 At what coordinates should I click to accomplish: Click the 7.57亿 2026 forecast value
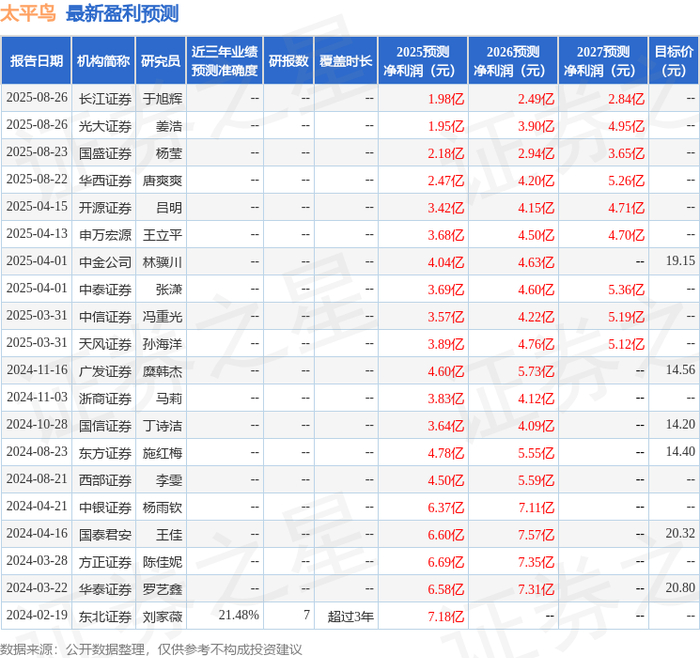coord(536,535)
